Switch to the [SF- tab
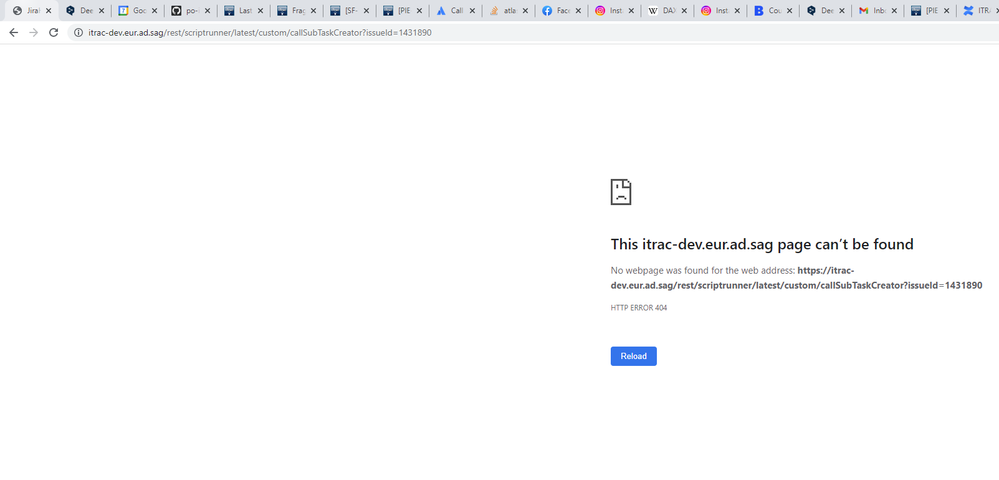 [348, 11]
